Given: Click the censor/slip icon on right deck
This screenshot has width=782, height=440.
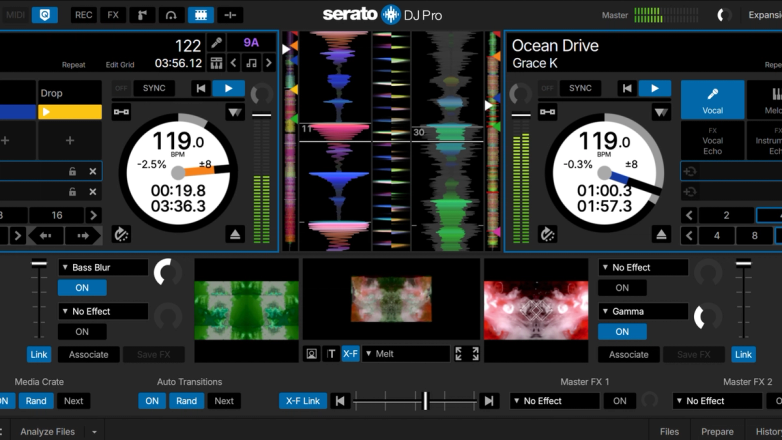Looking at the screenshot, I should tap(547, 234).
